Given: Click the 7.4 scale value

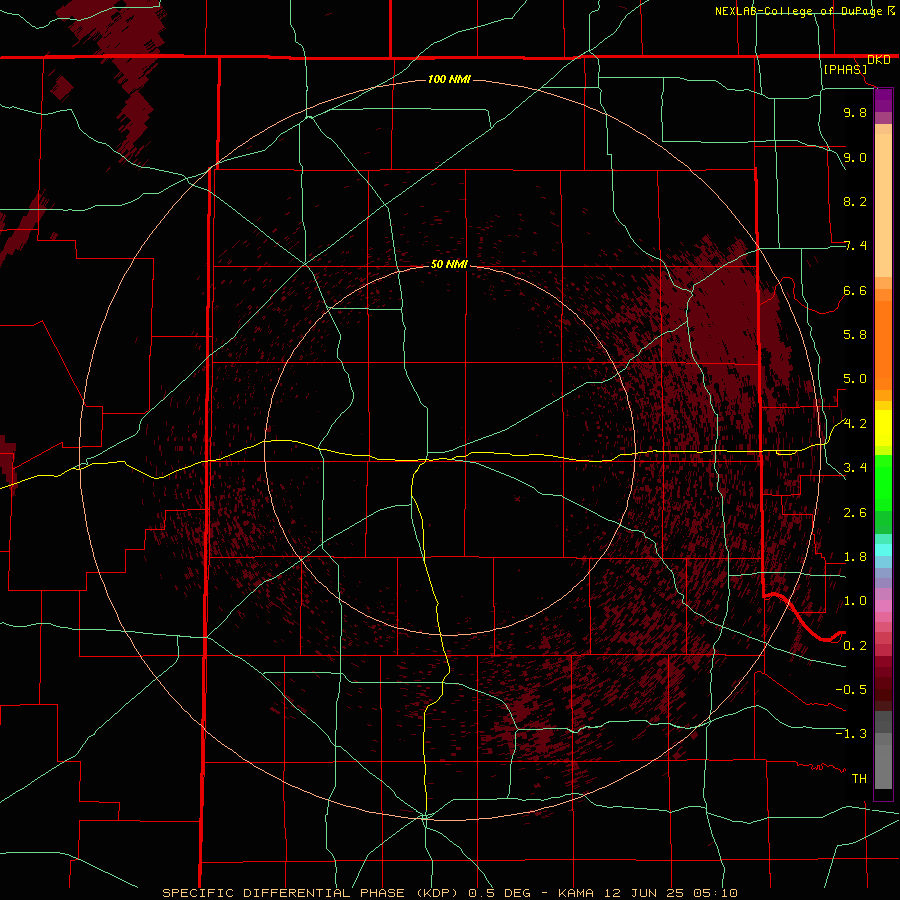Looking at the screenshot, I should point(855,246).
